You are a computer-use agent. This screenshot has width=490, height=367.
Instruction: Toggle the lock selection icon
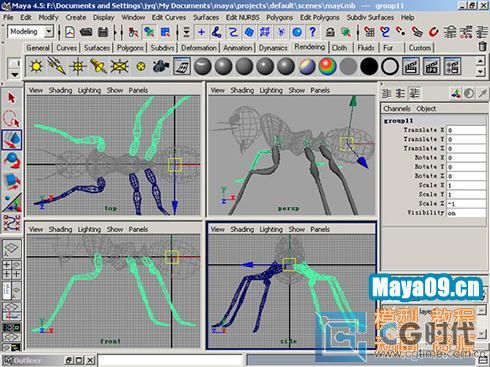330,32
